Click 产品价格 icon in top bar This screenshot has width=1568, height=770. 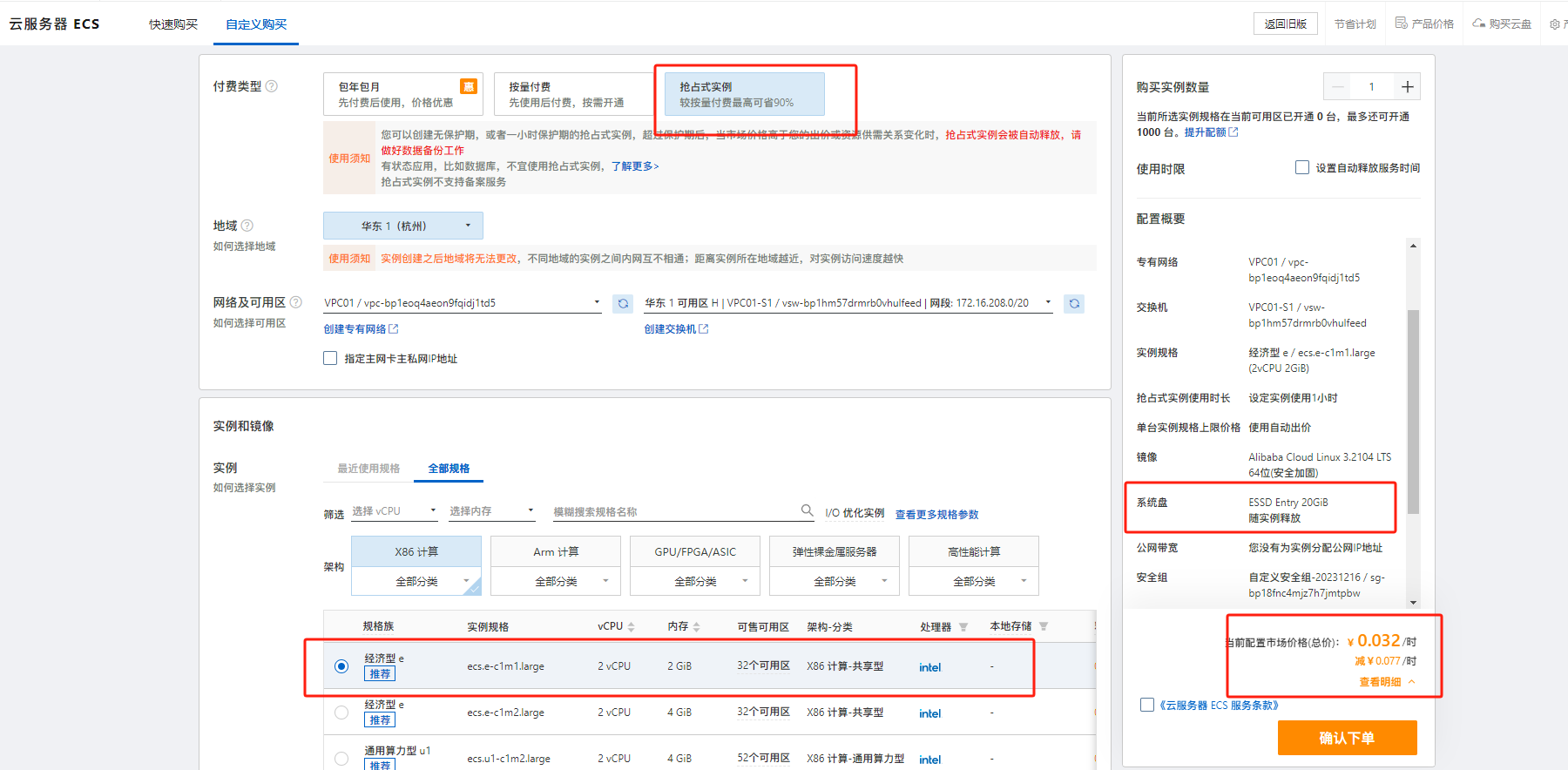coord(1402,24)
